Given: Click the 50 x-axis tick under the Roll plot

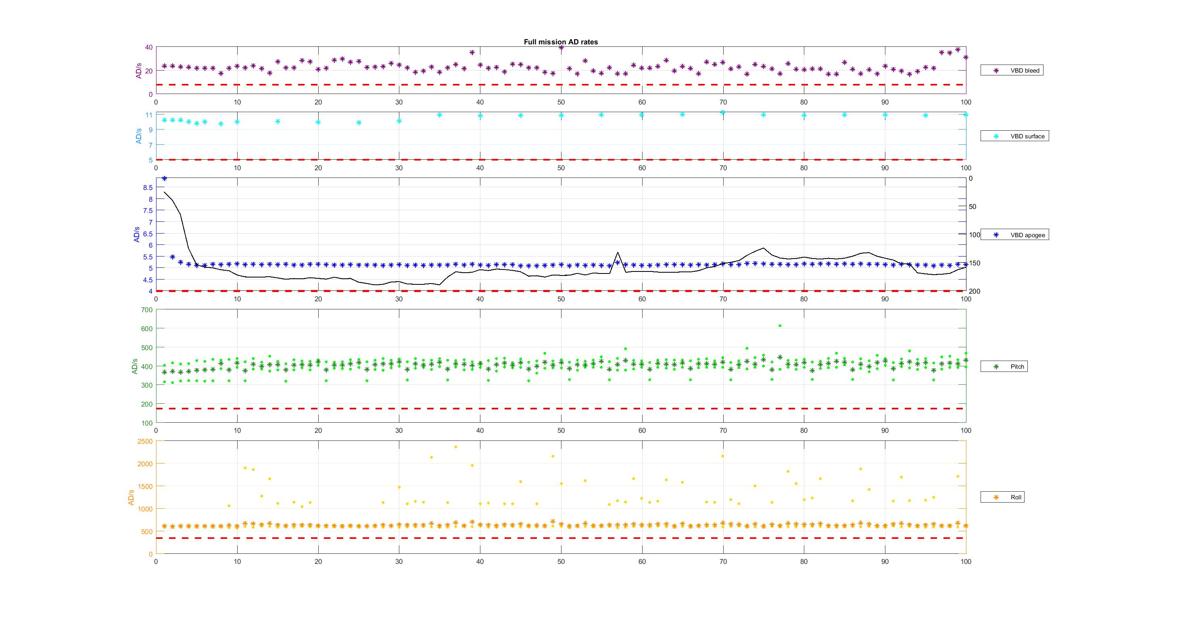Looking at the screenshot, I should tap(561, 561).
